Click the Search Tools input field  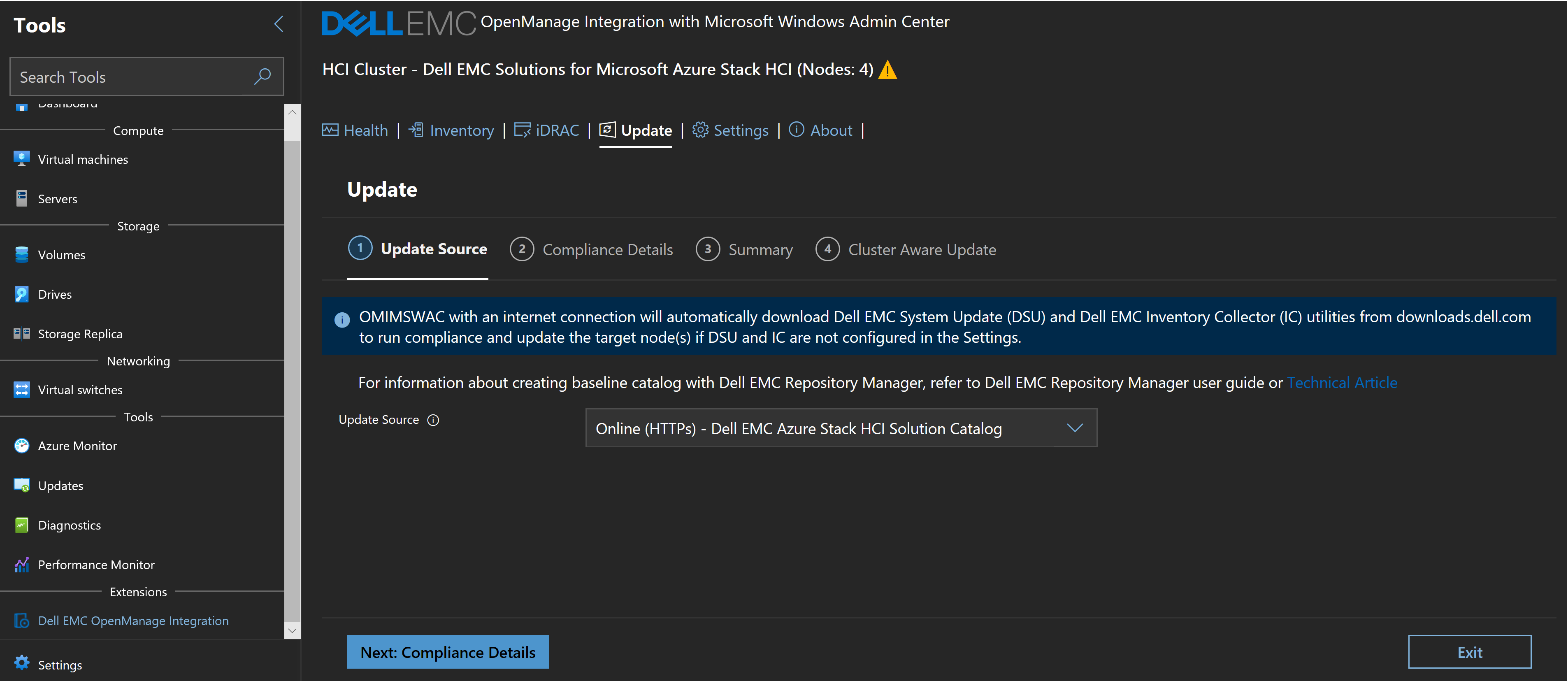click(147, 77)
